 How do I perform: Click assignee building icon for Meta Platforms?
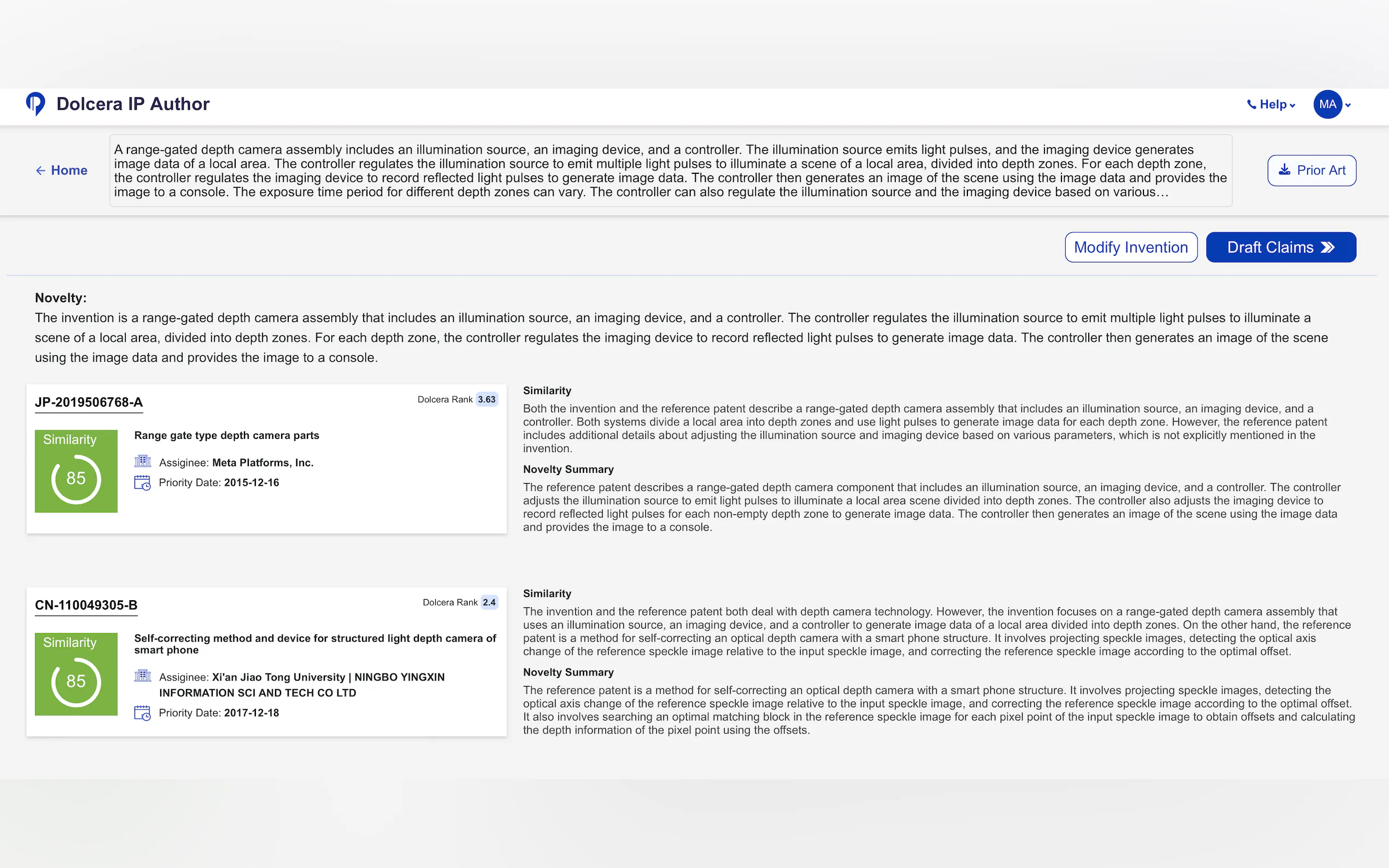[142, 461]
